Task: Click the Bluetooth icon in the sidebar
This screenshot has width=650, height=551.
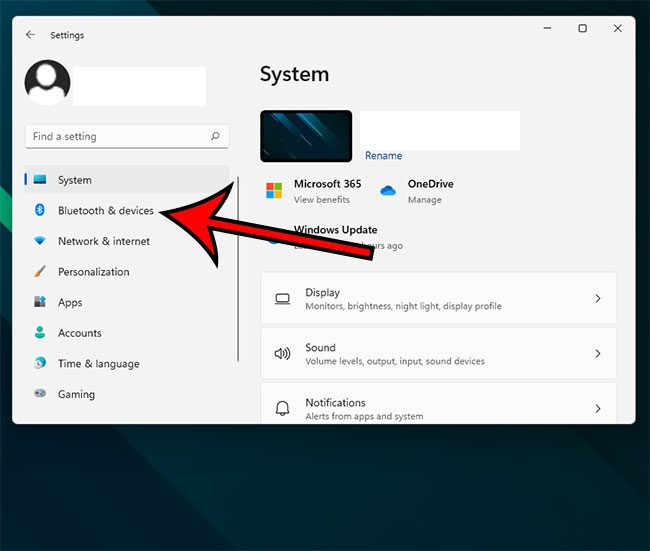Action: click(x=40, y=211)
